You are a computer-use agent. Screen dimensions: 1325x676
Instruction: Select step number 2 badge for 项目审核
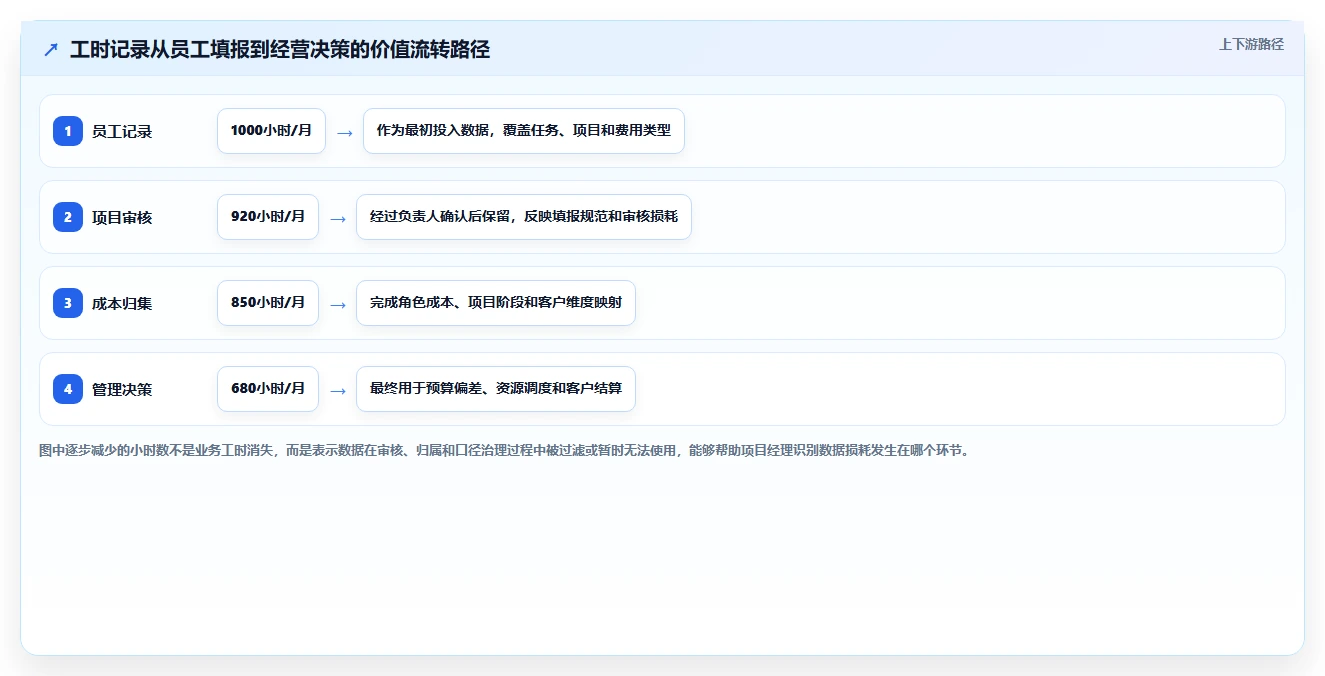pos(68,217)
